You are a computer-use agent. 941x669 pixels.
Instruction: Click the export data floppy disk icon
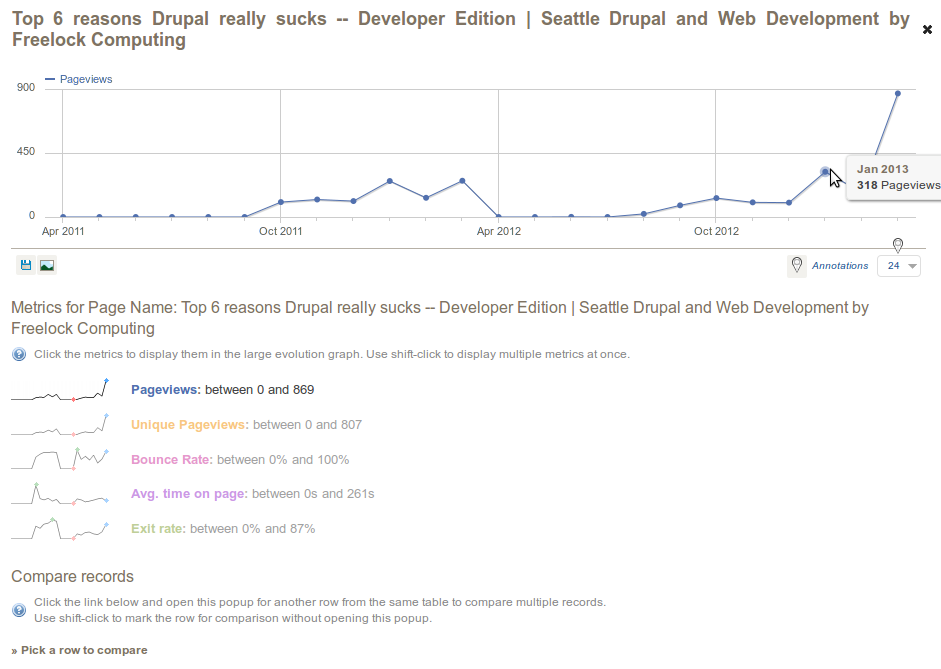point(26,265)
